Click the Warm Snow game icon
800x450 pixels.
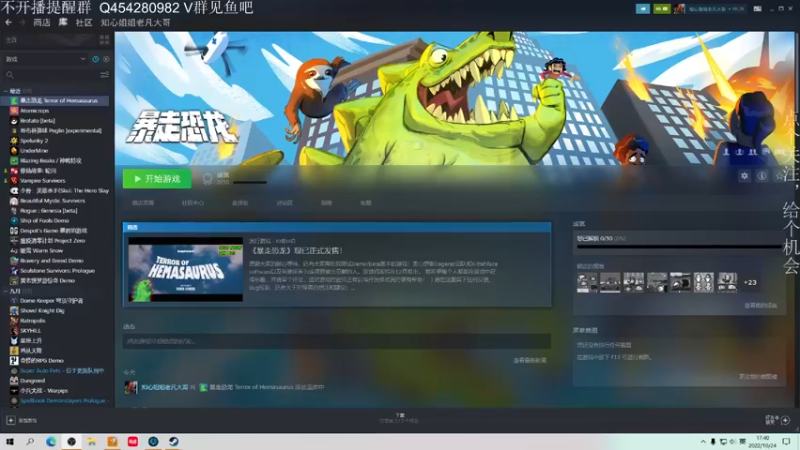(14, 251)
